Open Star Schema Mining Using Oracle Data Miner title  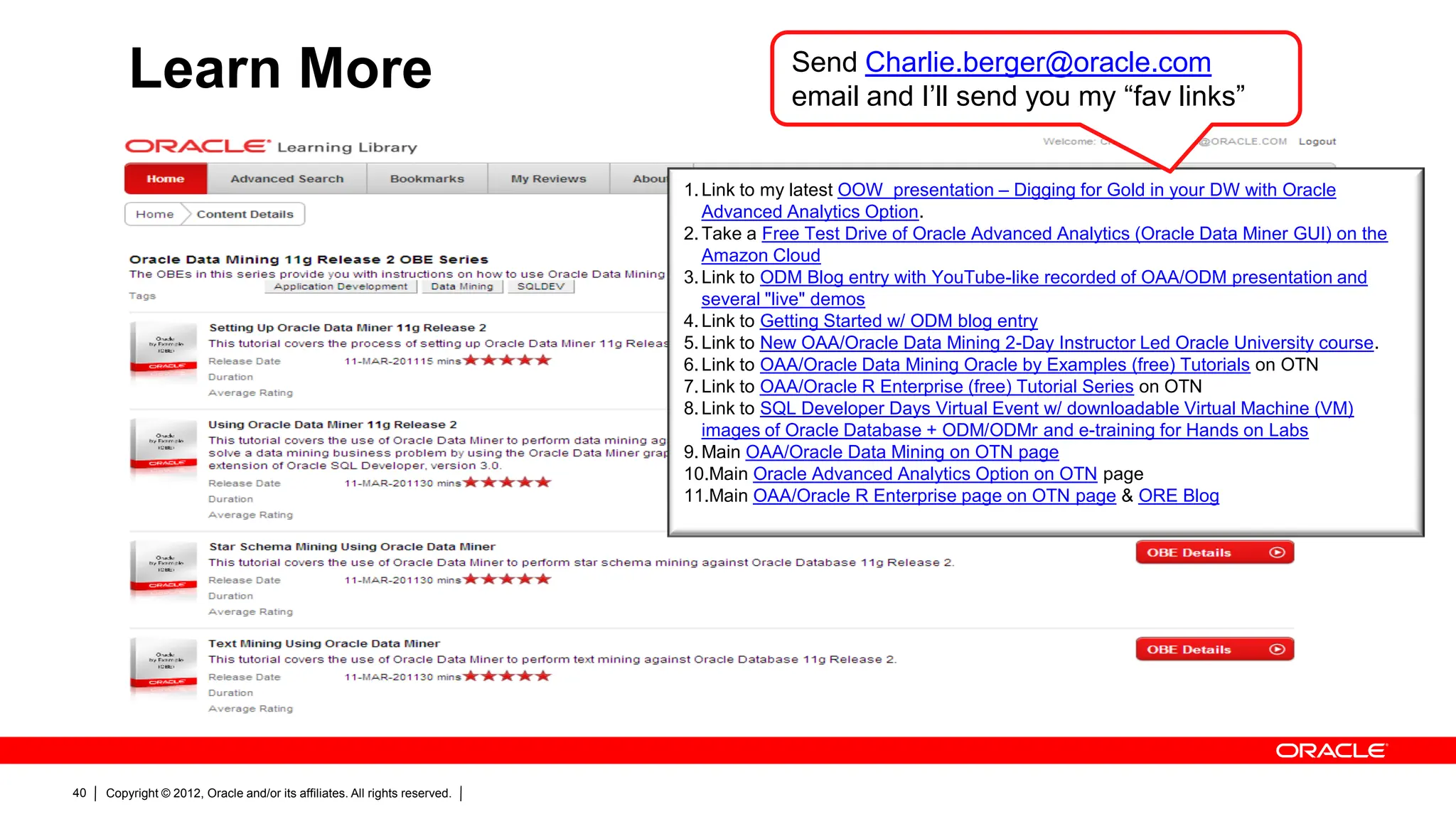point(352,547)
